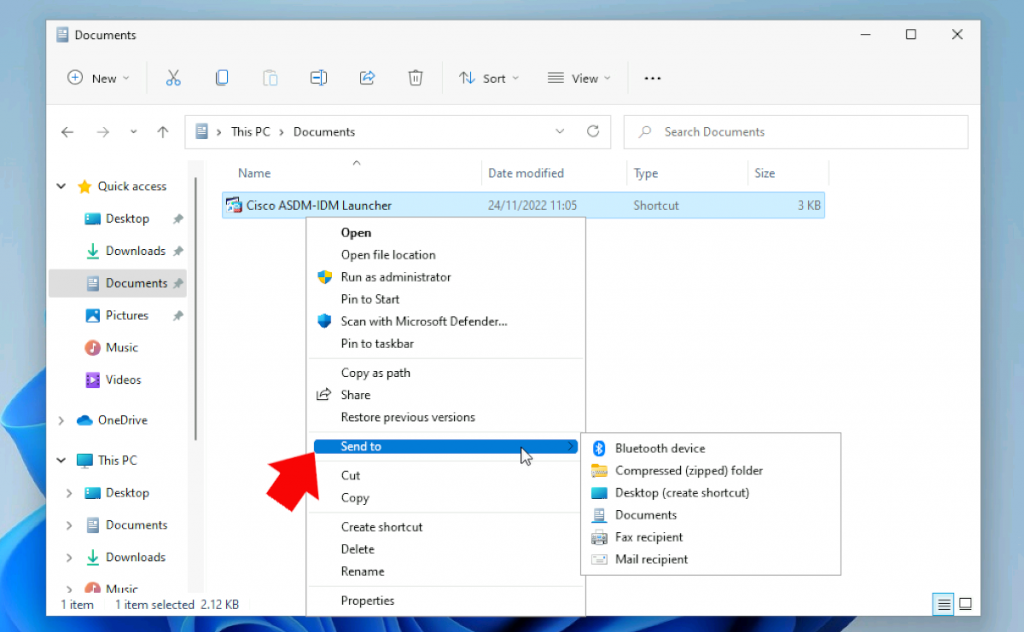This screenshot has width=1024, height=632.
Task: Share the file via the toolbar Share icon
Action: click(367, 77)
